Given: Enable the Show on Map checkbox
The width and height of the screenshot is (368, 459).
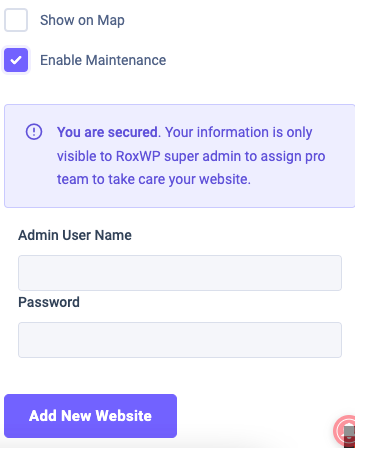Looking at the screenshot, I should (16, 20).
